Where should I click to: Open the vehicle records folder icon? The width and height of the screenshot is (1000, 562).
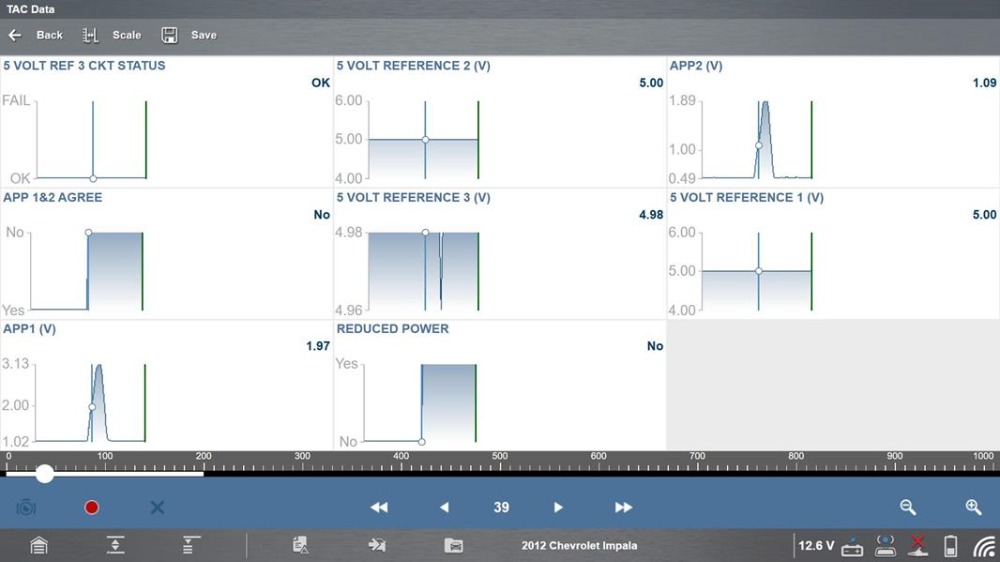[x=453, y=546]
